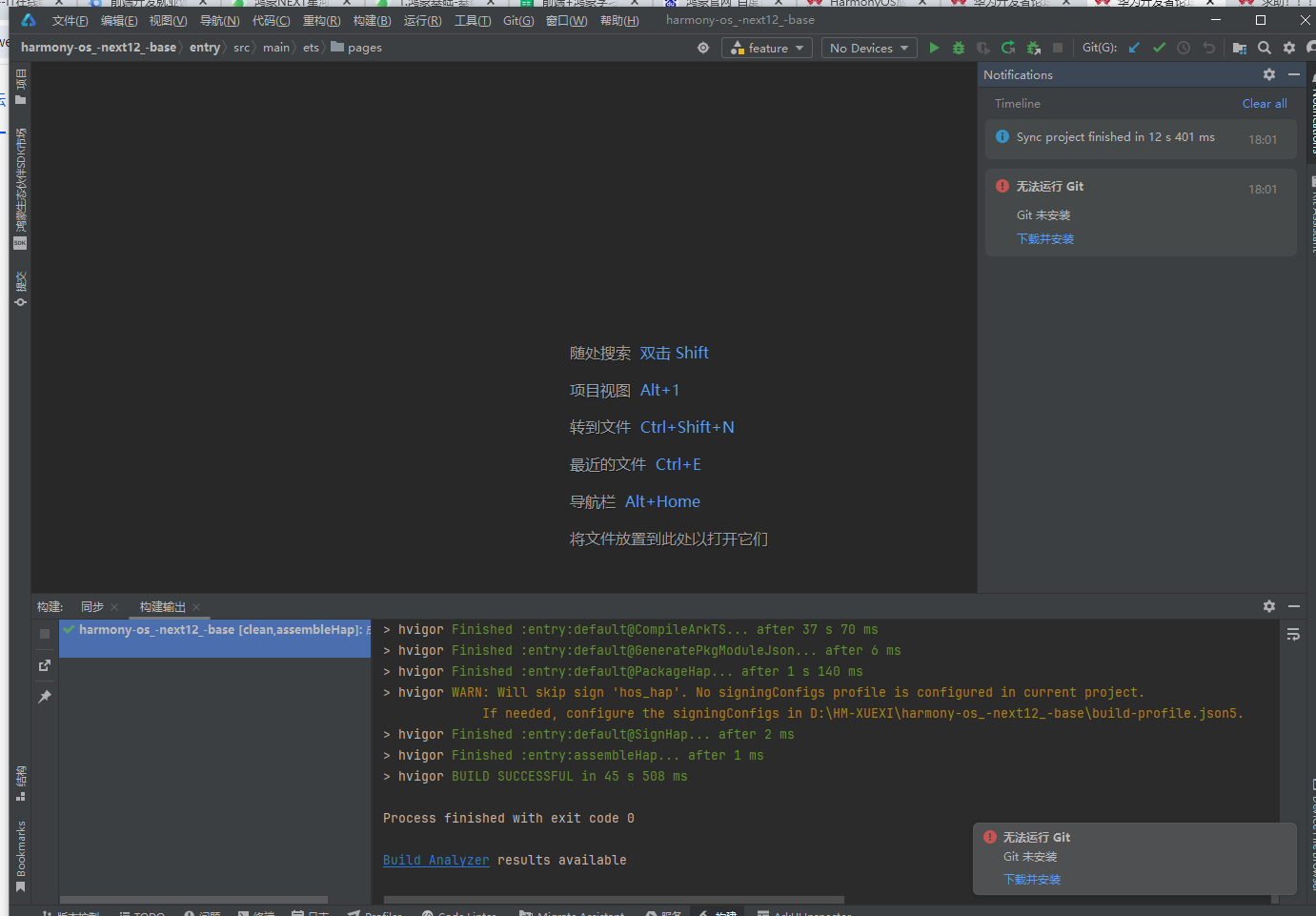Open the 导航(N) menu
Viewport: 1316px width, 916px height.
click(219, 21)
